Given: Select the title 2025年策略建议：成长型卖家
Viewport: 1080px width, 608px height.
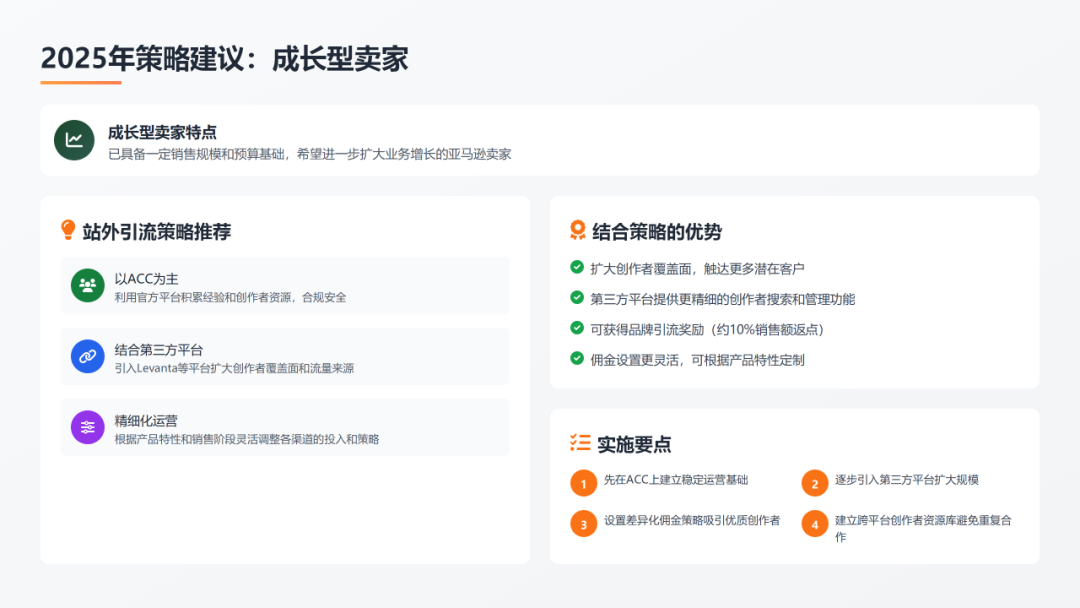Looking at the screenshot, I should pos(225,59).
